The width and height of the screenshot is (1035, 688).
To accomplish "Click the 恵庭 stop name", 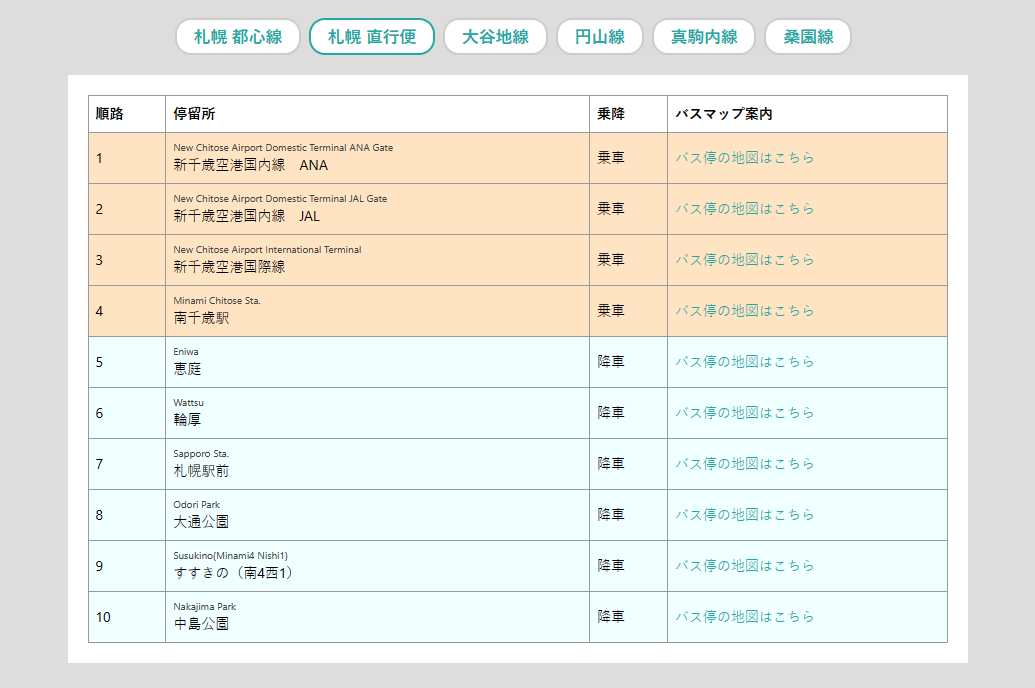I will [x=187, y=369].
